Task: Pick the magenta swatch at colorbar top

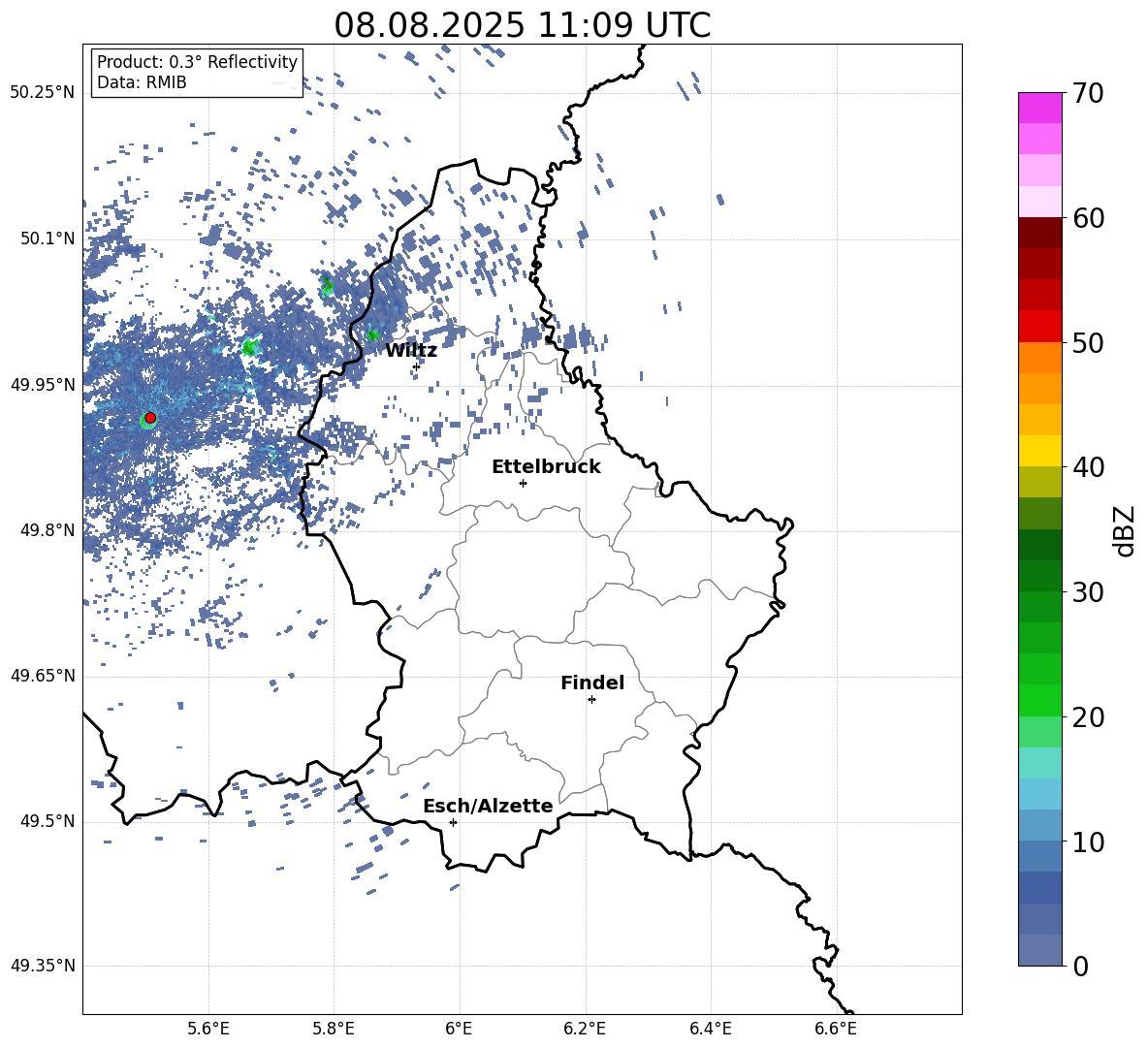Action: (1039, 108)
